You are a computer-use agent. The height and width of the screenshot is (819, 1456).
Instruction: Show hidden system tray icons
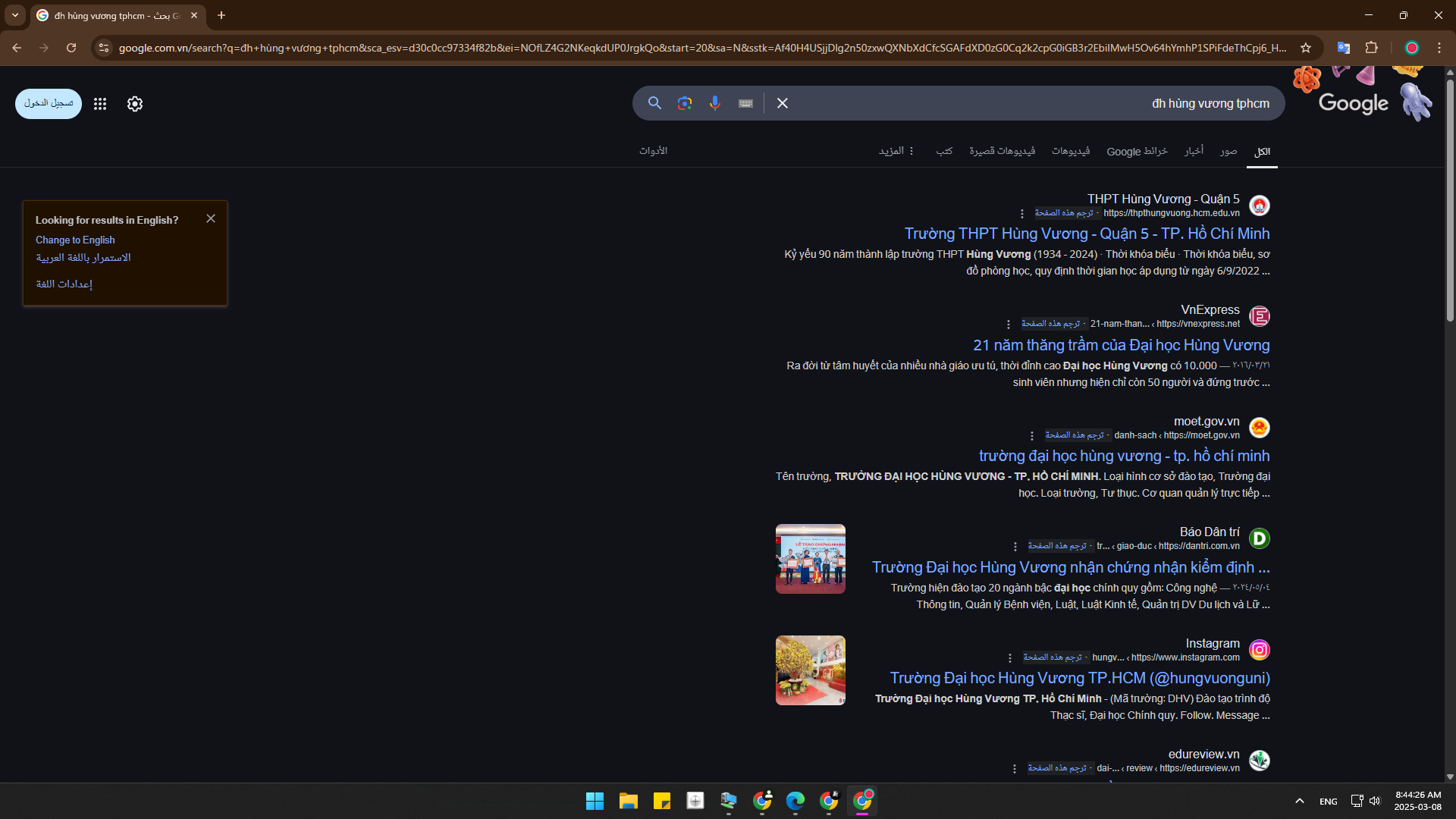point(1299,801)
